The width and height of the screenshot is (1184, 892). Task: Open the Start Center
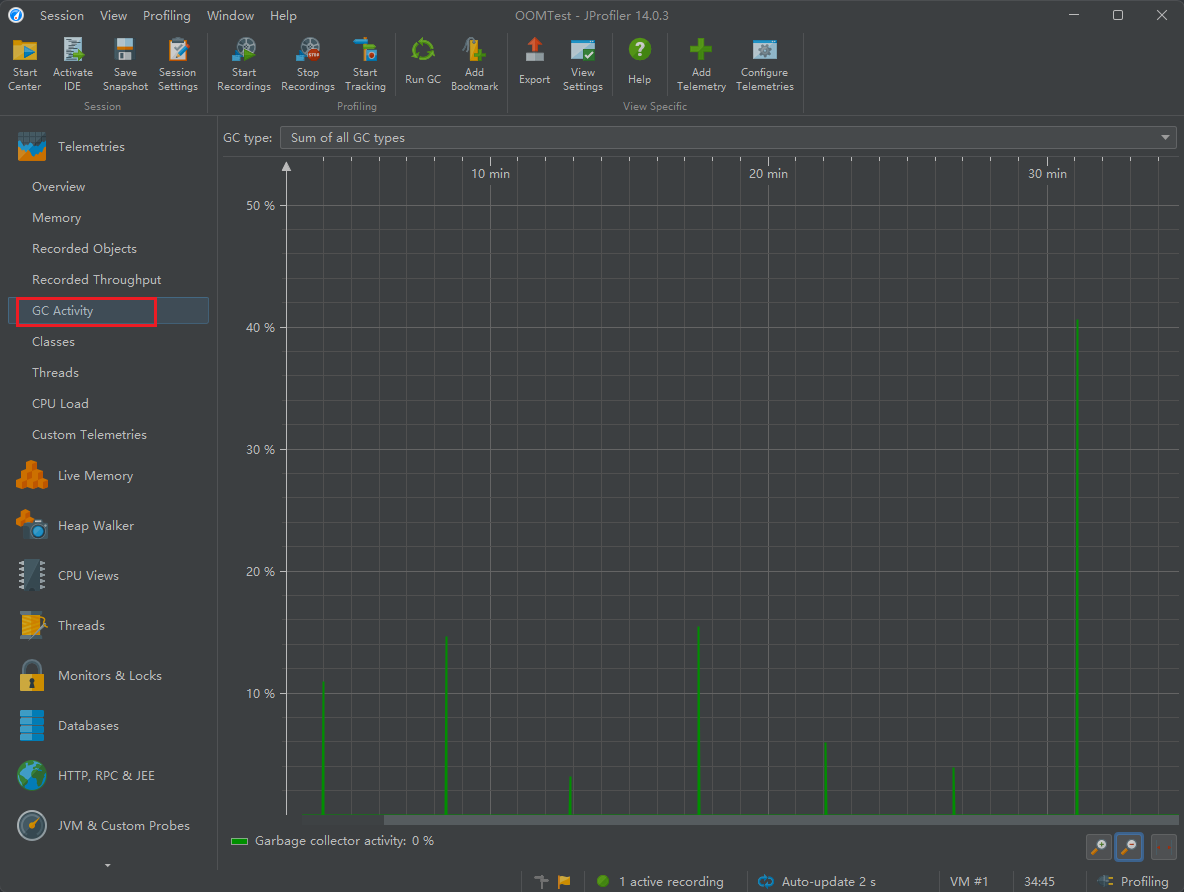(x=24, y=65)
